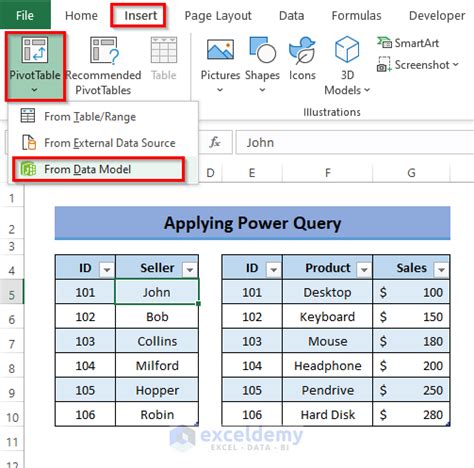Open Recommended PivotTables

103,66
